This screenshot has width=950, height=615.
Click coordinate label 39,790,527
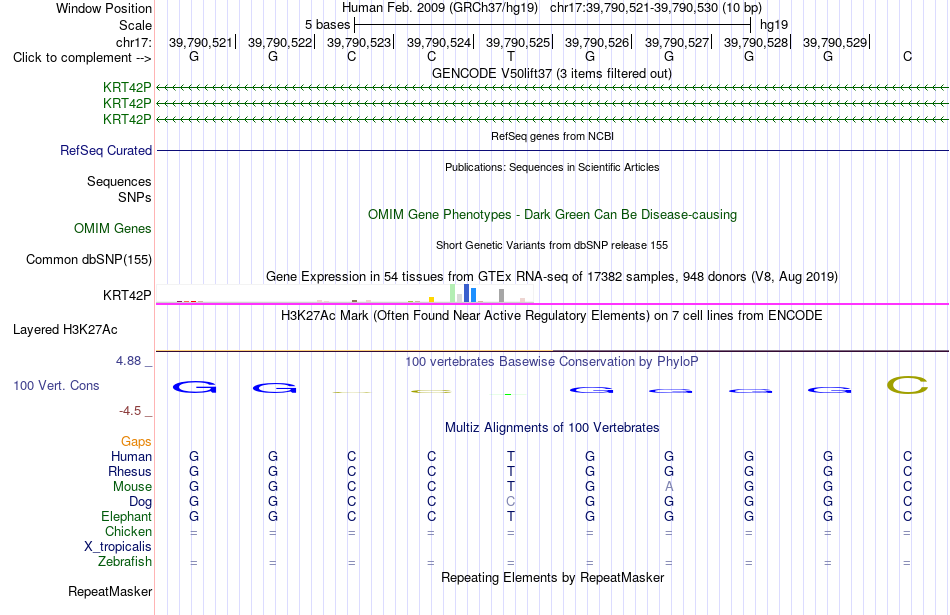[x=676, y=42]
